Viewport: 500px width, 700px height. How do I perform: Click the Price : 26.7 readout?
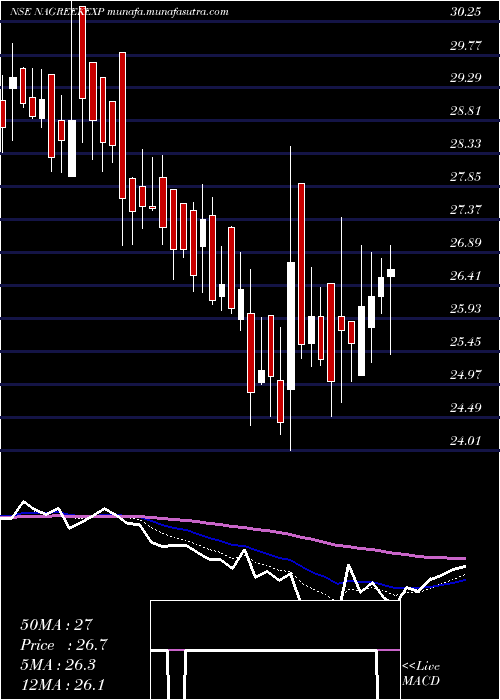[x=64, y=645]
